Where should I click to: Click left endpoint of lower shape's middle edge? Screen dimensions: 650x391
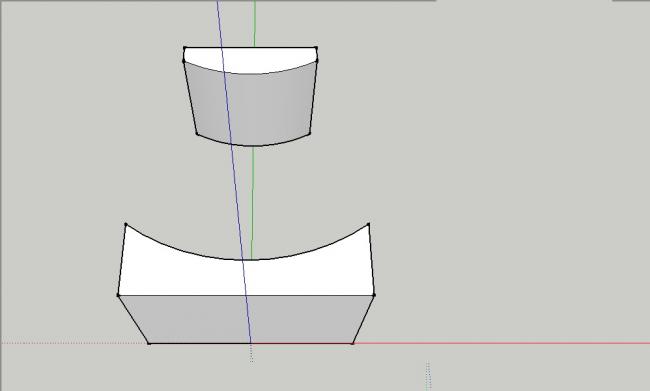tap(118, 295)
